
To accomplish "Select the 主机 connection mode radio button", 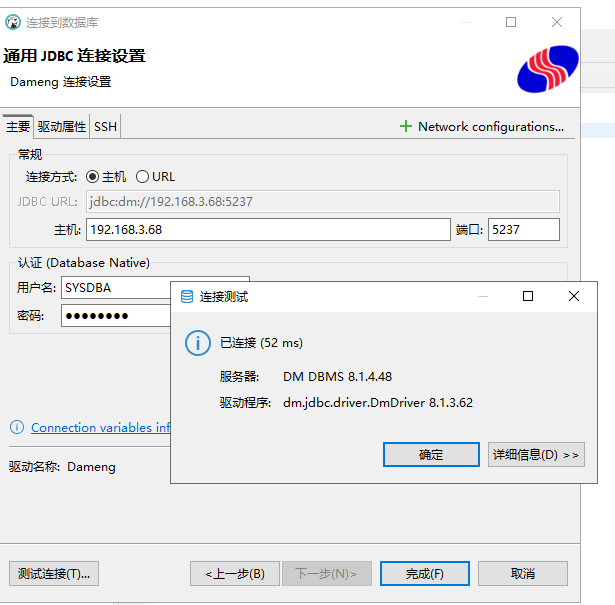I will 93,177.
